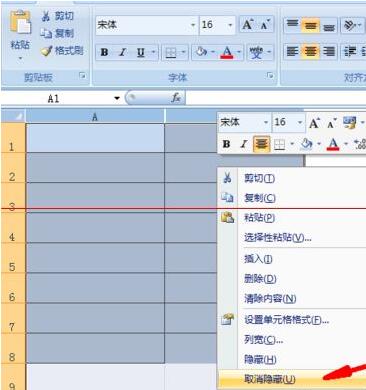Toggle Center alignment in the mini toolbar

[x=261, y=144]
